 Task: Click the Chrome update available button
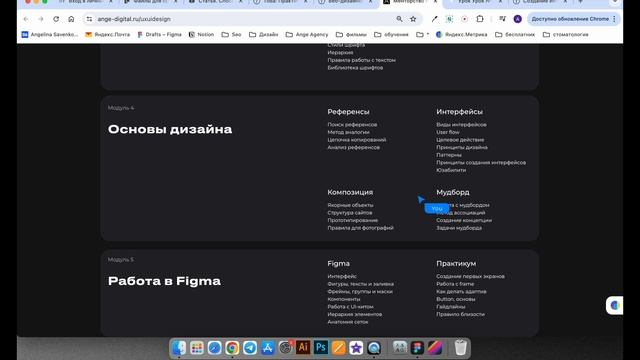pyautogui.click(x=573, y=19)
